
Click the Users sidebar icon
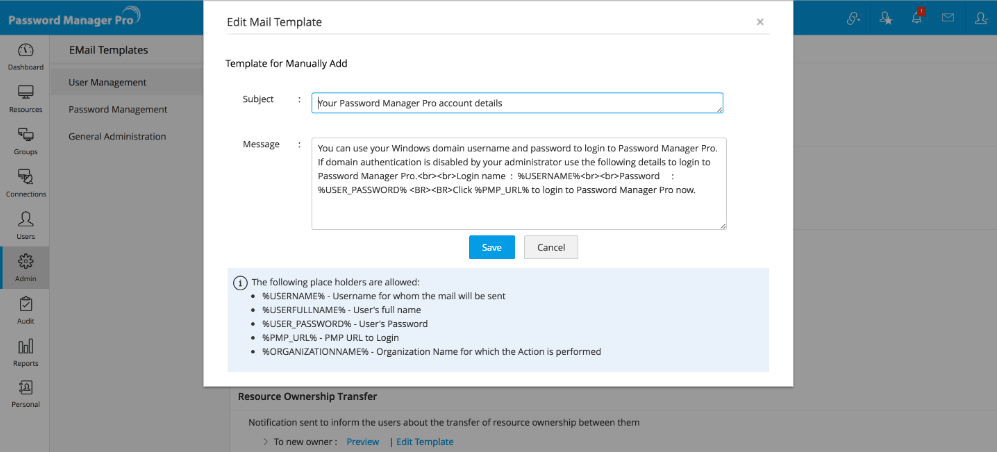pos(26,224)
